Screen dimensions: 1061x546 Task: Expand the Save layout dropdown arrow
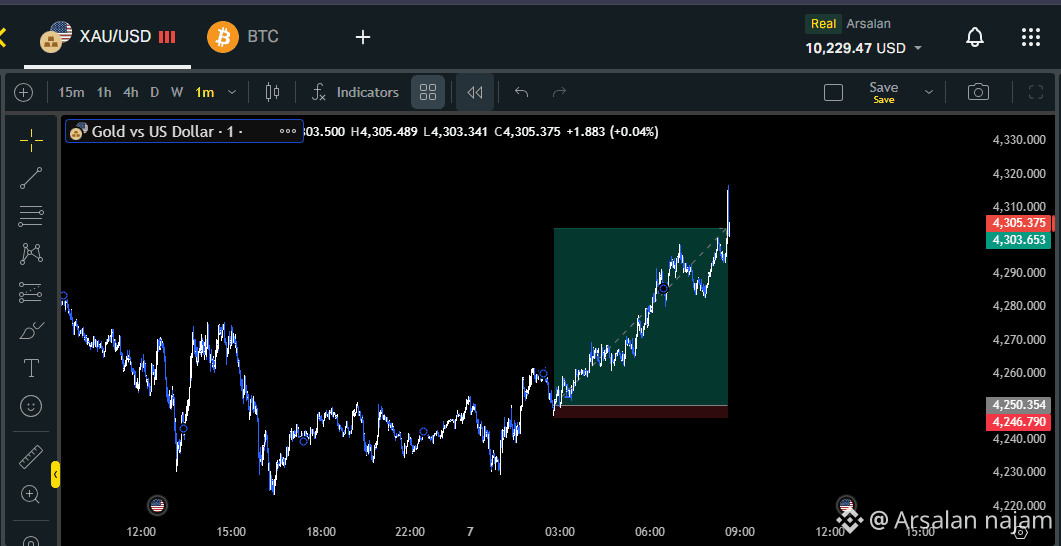[x=929, y=93]
